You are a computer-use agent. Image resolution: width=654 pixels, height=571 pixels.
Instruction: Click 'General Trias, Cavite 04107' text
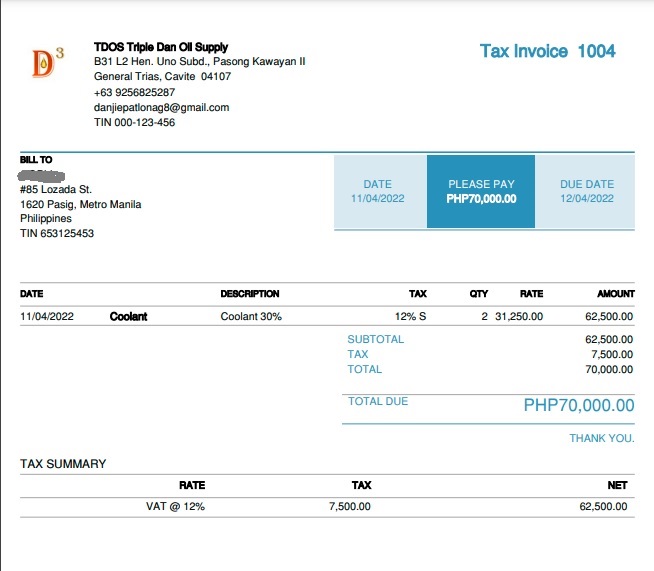point(162,77)
